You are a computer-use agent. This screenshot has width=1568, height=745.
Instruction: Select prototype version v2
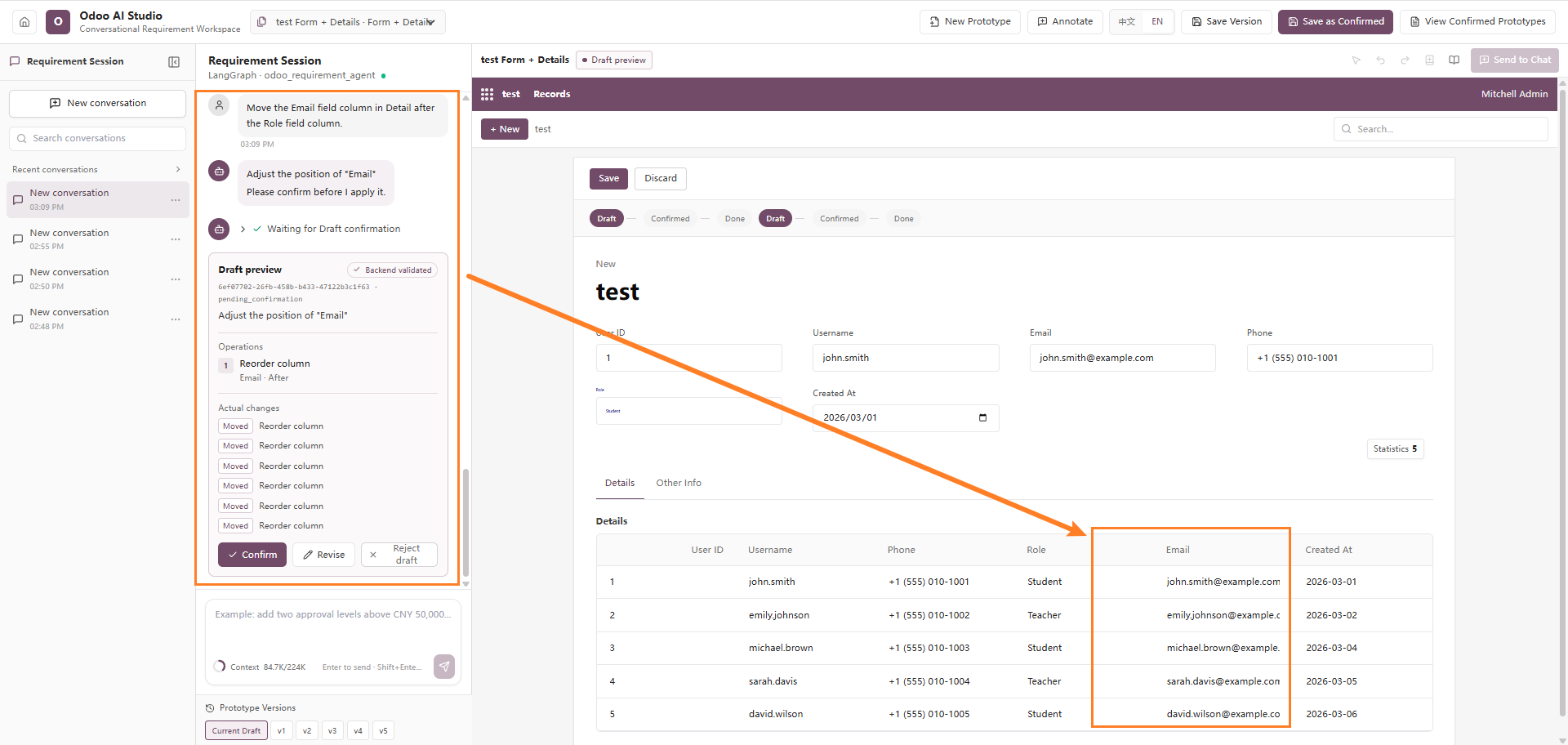coord(307,731)
